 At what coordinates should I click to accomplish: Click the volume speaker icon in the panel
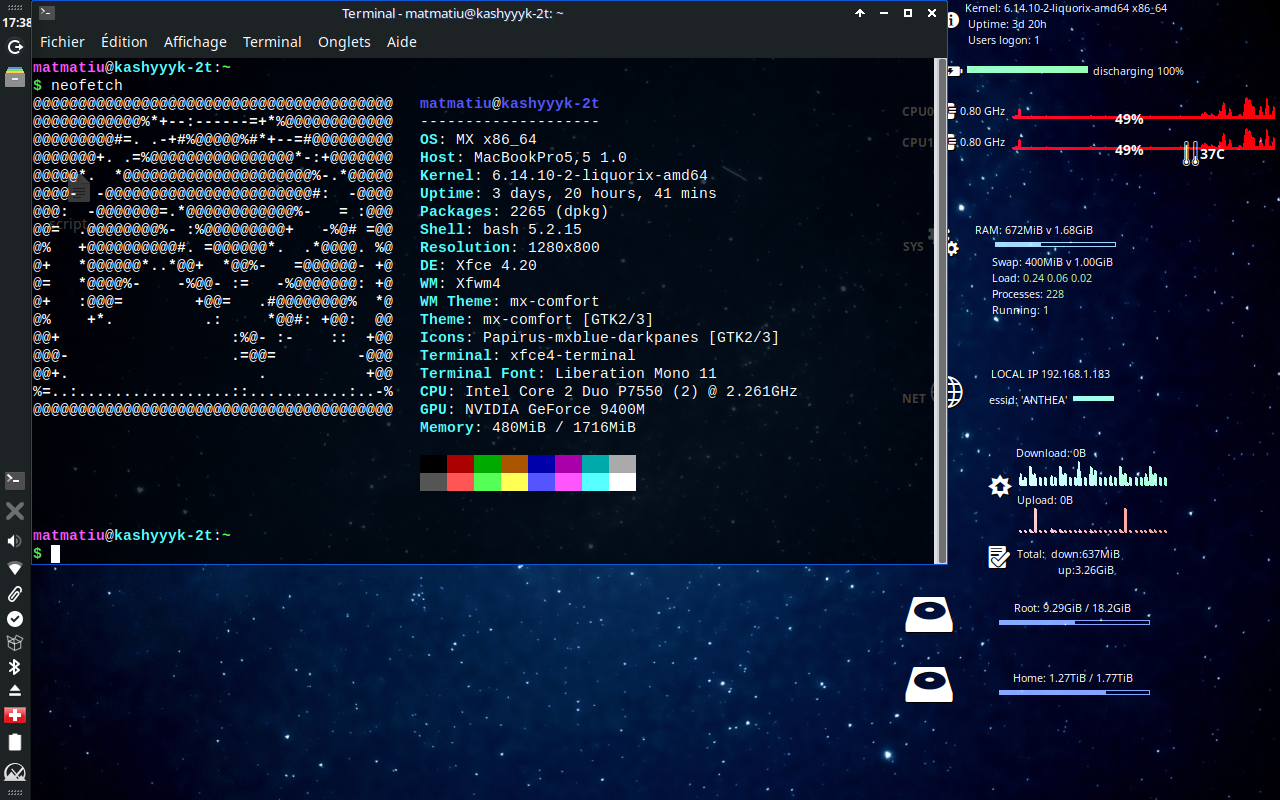click(15, 541)
